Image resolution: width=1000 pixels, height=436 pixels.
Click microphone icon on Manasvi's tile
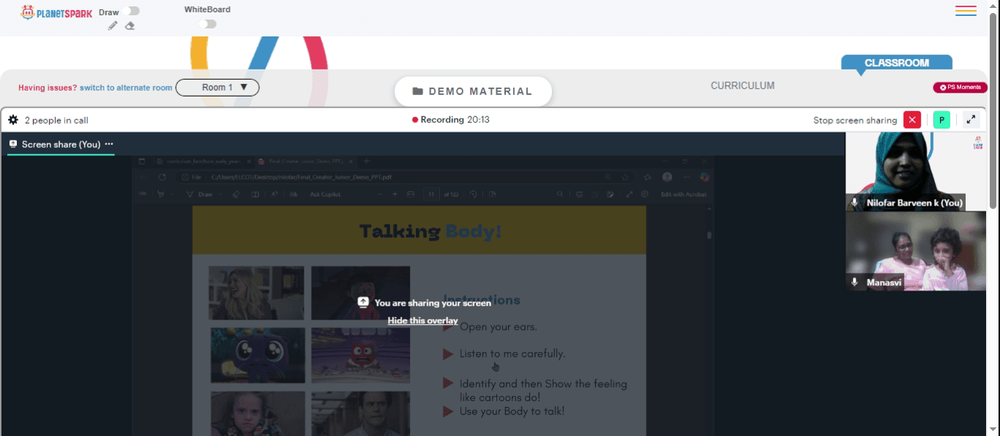point(855,282)
